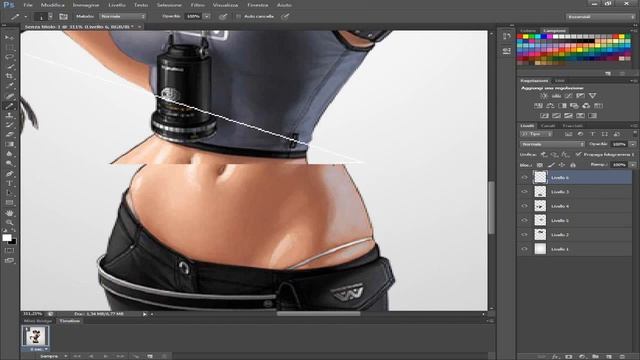The width and height of the screenshot is (640, 360).
Task: Add a Levels adjustment
Action: point(556,96)
